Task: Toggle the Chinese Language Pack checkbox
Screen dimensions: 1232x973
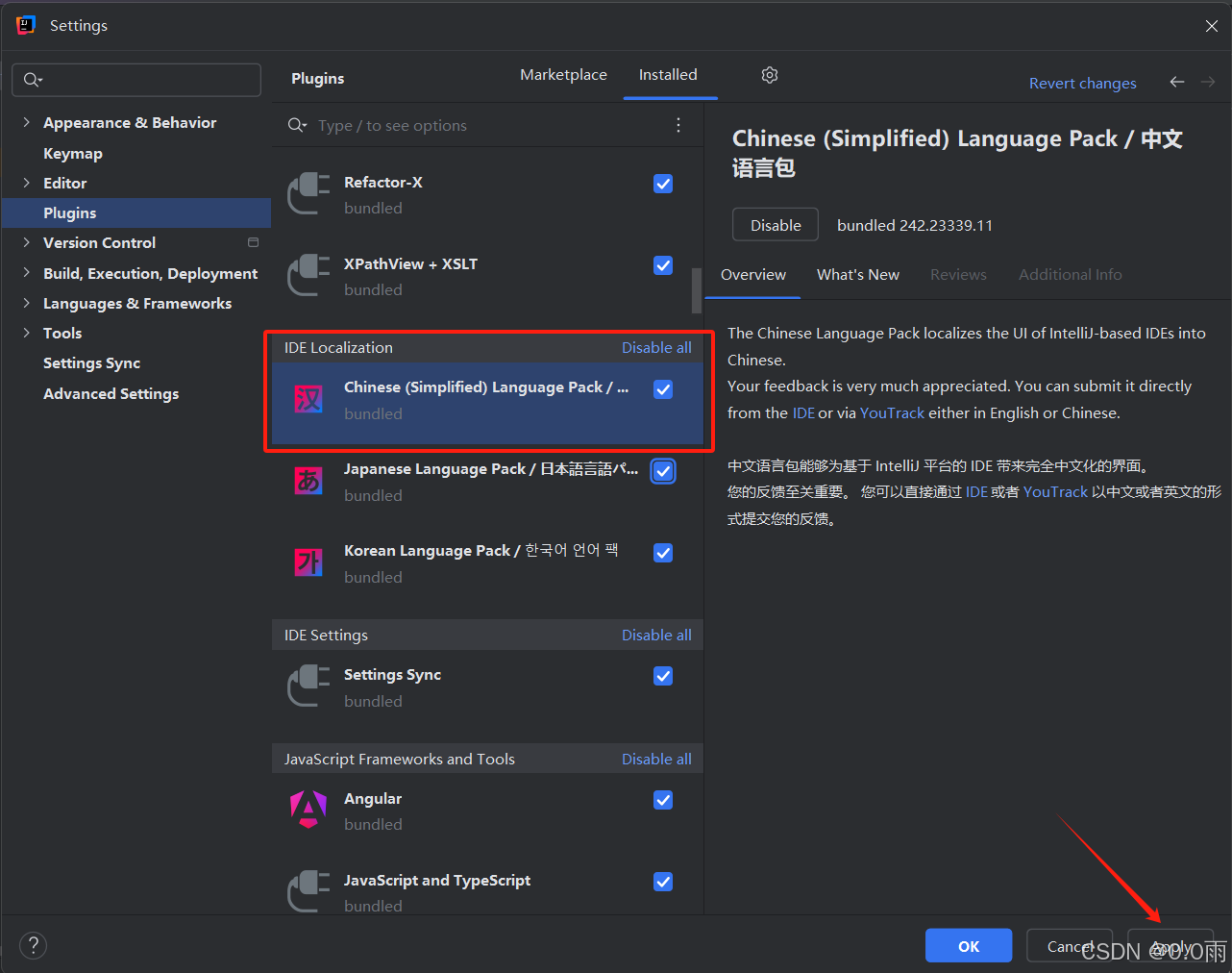Action: pyautogui.click(x=663, y=389)
